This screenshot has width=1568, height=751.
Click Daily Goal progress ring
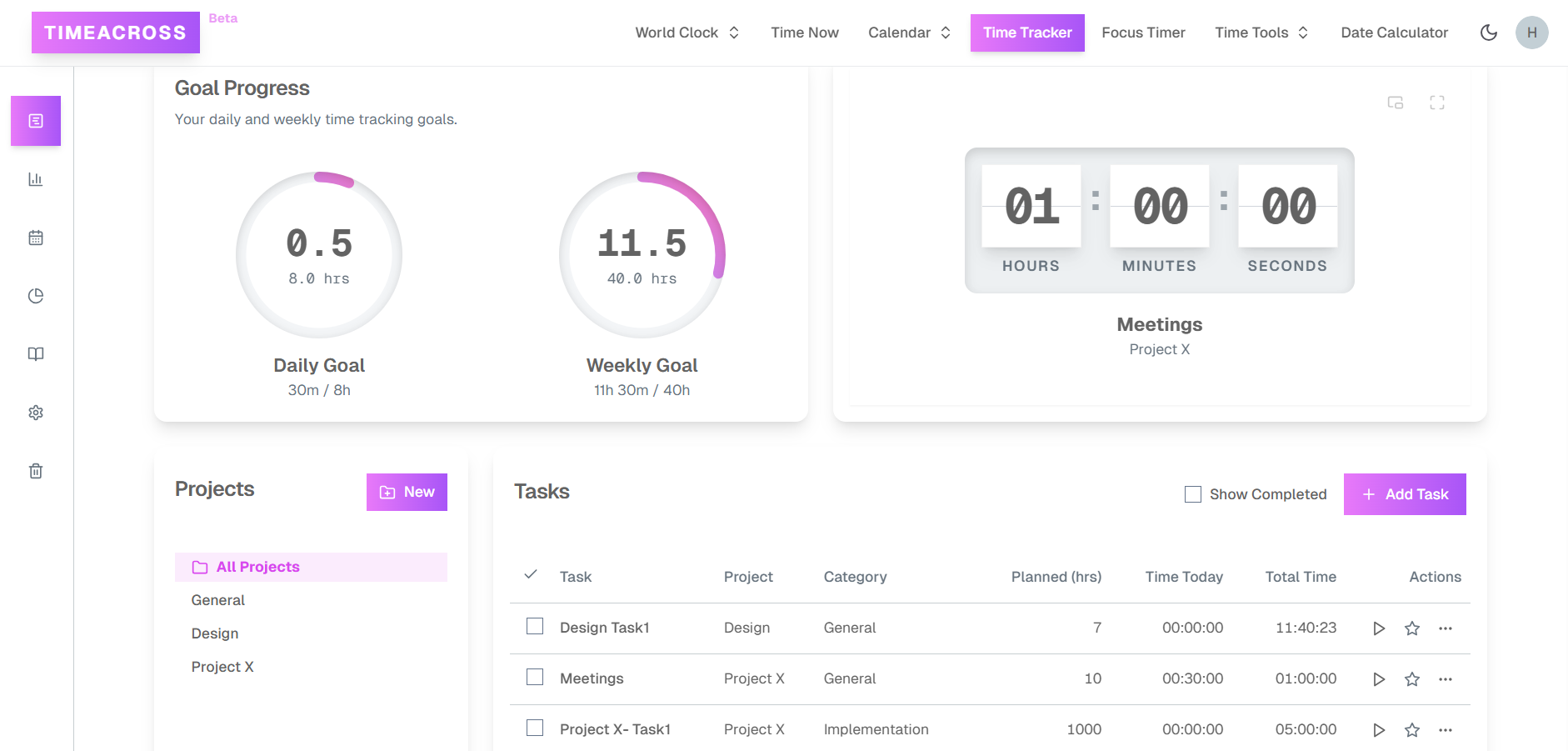pos(319,255)
